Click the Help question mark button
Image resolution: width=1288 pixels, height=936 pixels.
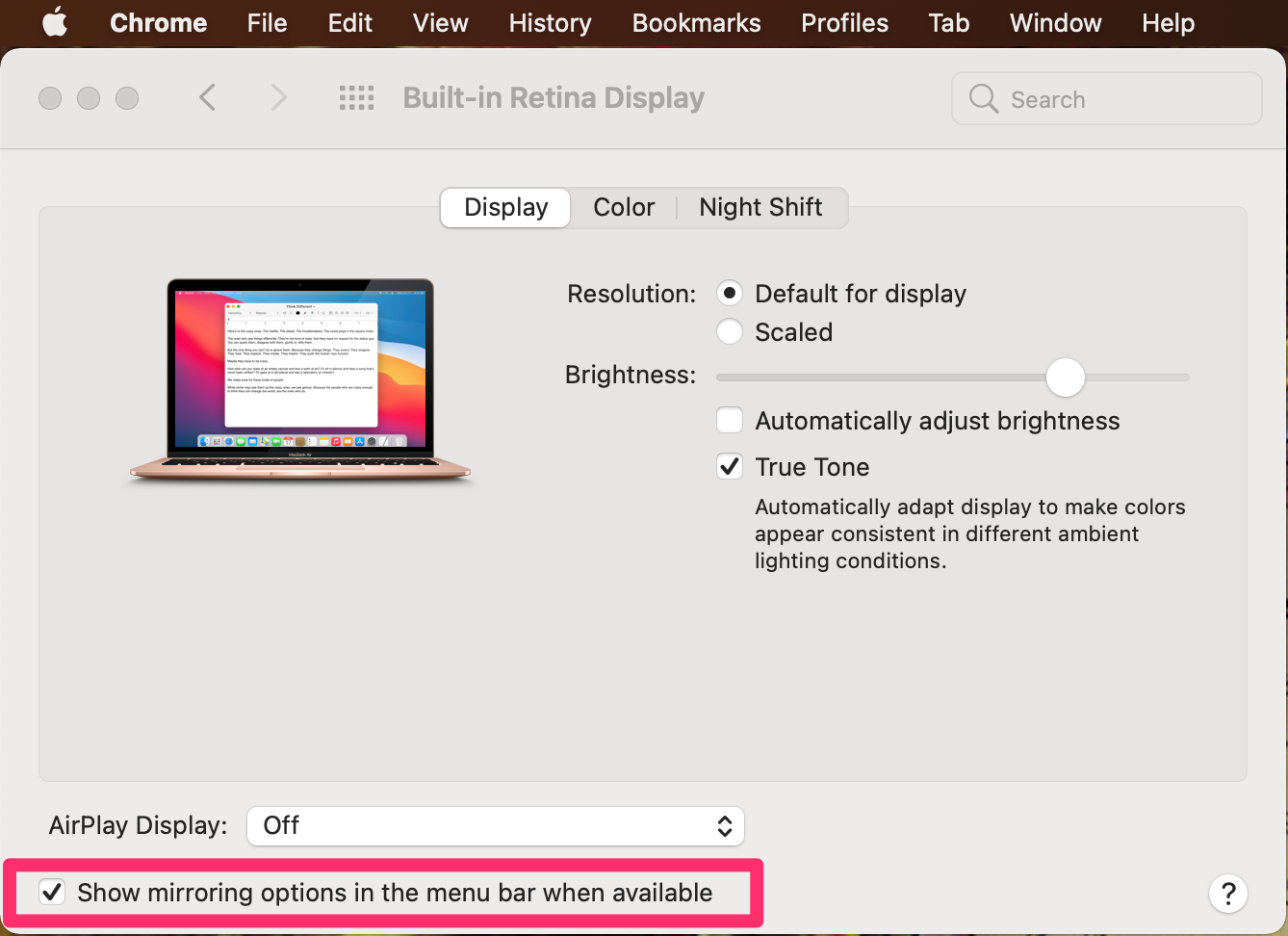click(x=1227, y=894)
